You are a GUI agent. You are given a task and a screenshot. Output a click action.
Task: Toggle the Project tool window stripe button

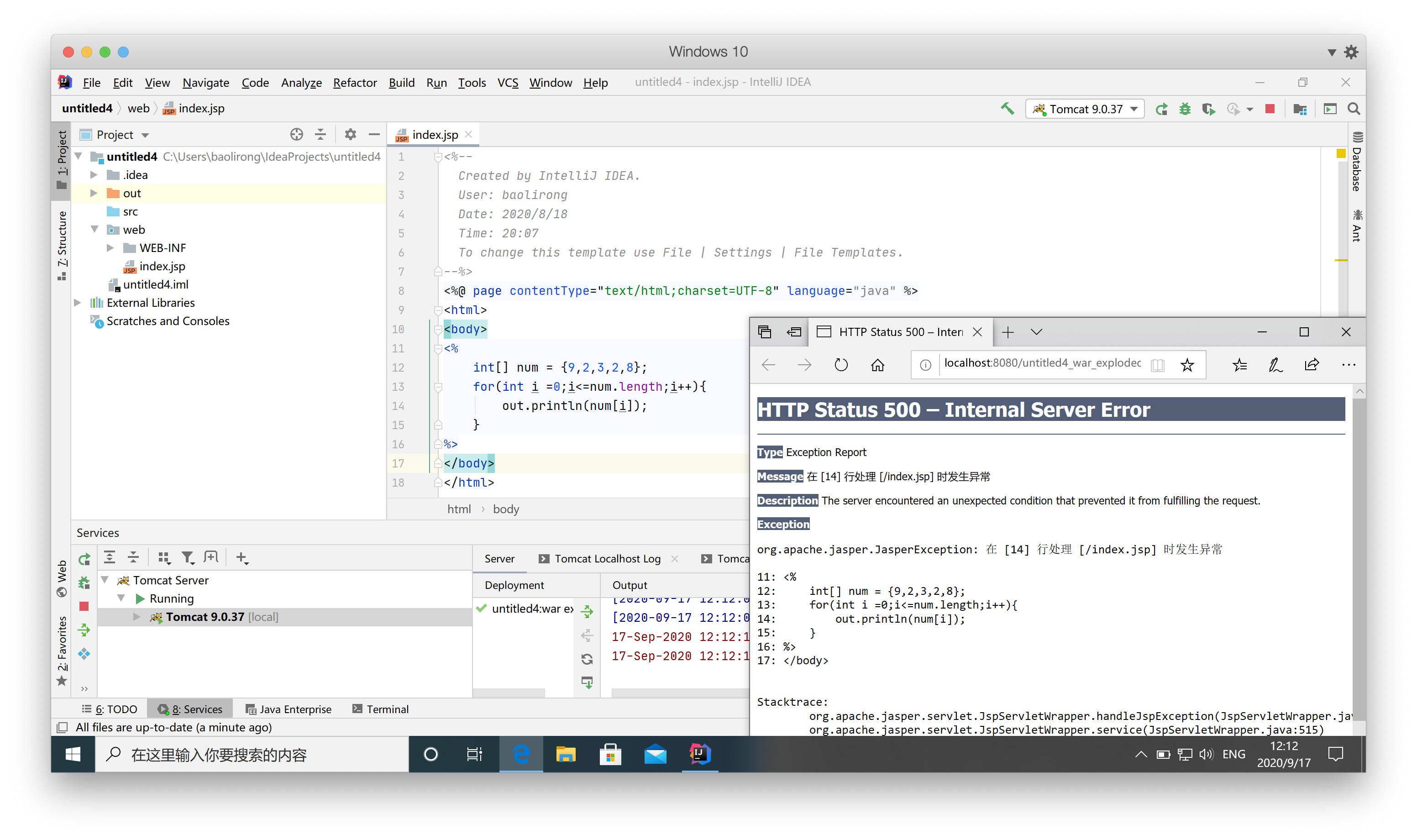click(x=62, y=160)
